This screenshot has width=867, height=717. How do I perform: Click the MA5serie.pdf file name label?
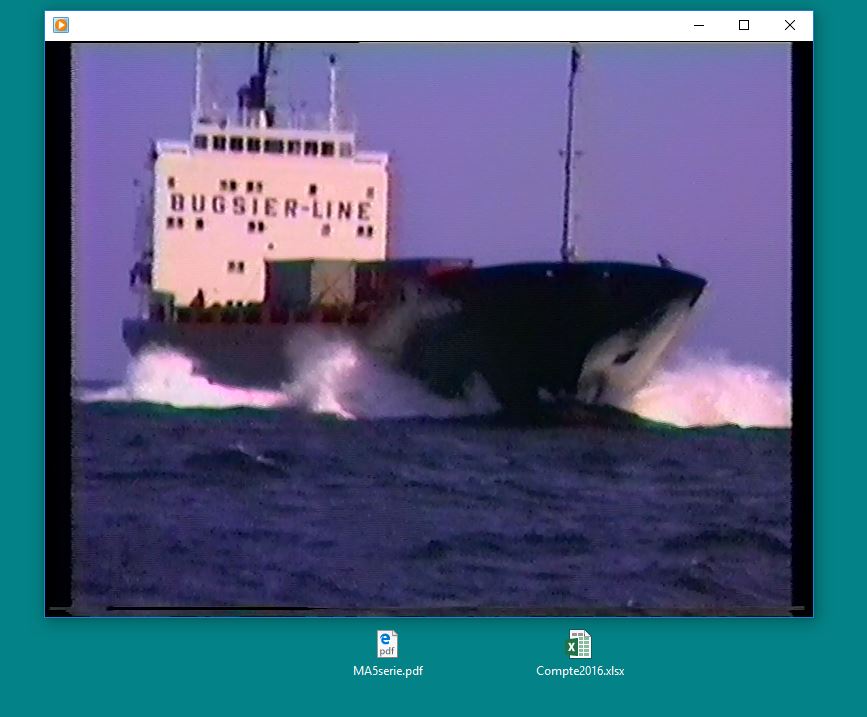(388, 671)
